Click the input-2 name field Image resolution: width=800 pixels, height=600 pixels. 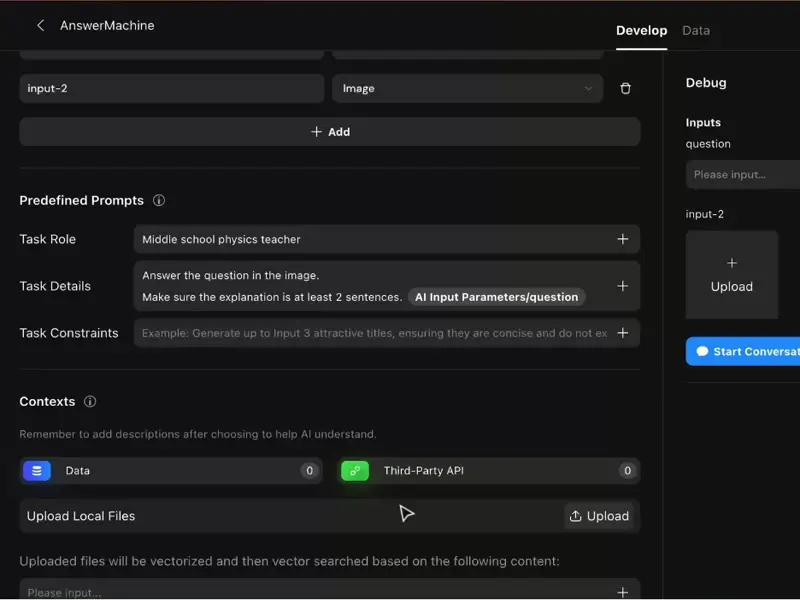coord(171,88)
